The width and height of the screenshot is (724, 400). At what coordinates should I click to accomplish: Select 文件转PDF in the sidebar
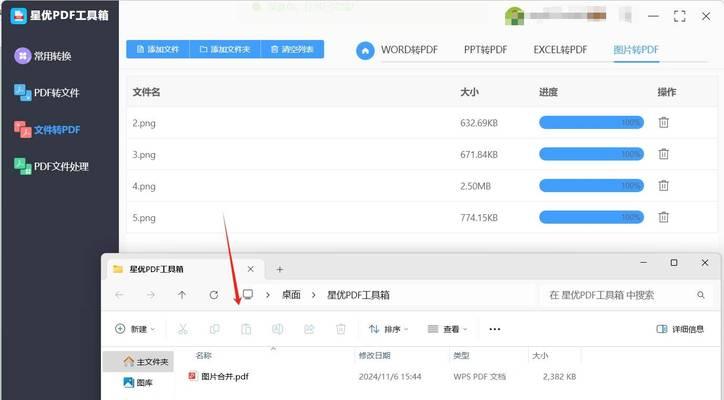(47, 130)
